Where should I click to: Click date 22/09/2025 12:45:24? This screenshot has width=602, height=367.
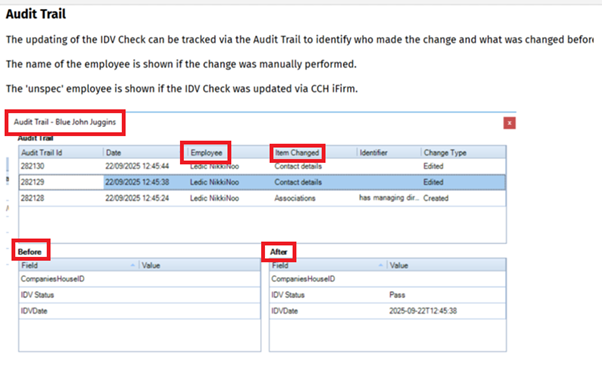[137, 198]
